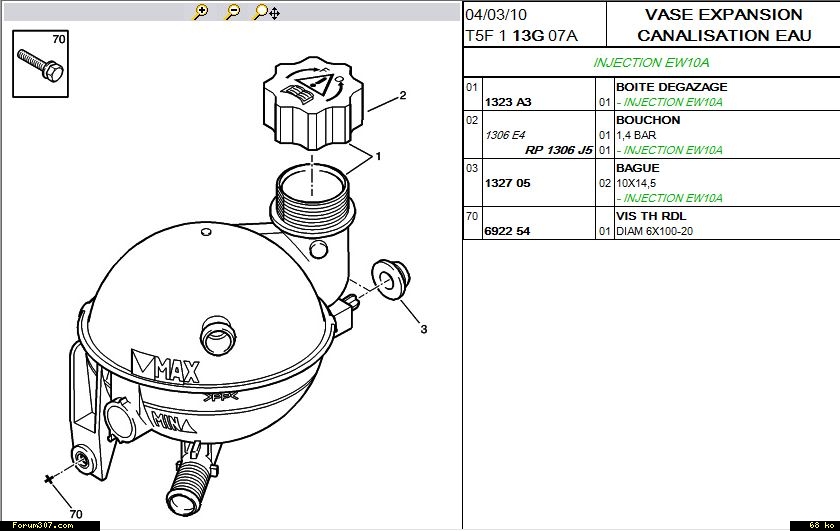
Task: Select callout number 1 in diagram
Action: tap(379, 156)
